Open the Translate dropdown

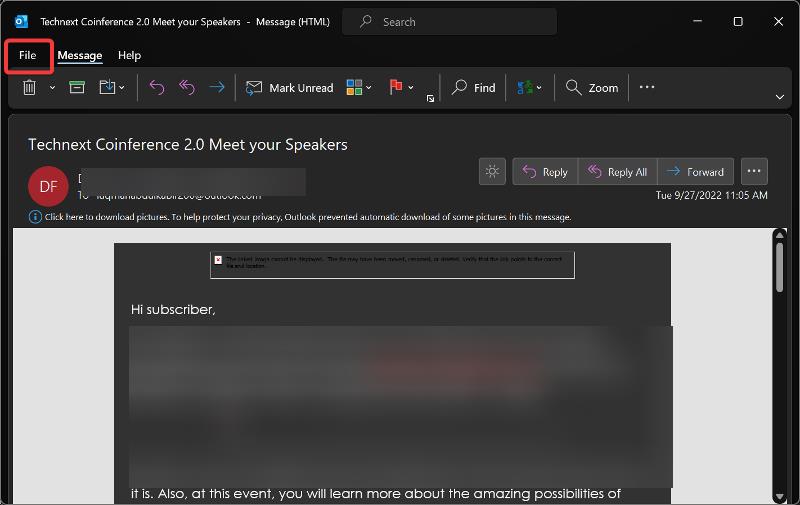click(529, 88)
